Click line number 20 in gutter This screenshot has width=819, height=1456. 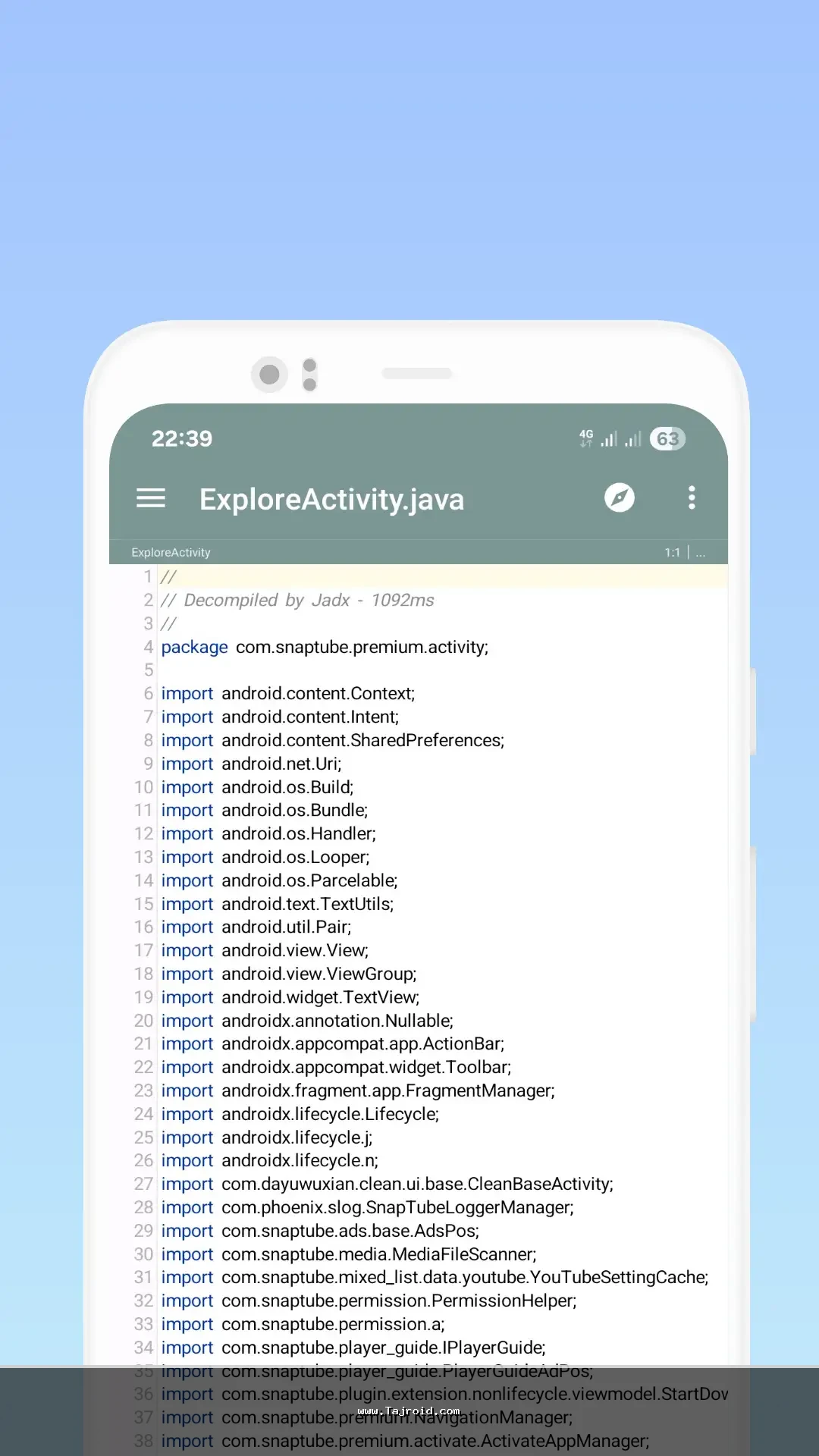144,1021
